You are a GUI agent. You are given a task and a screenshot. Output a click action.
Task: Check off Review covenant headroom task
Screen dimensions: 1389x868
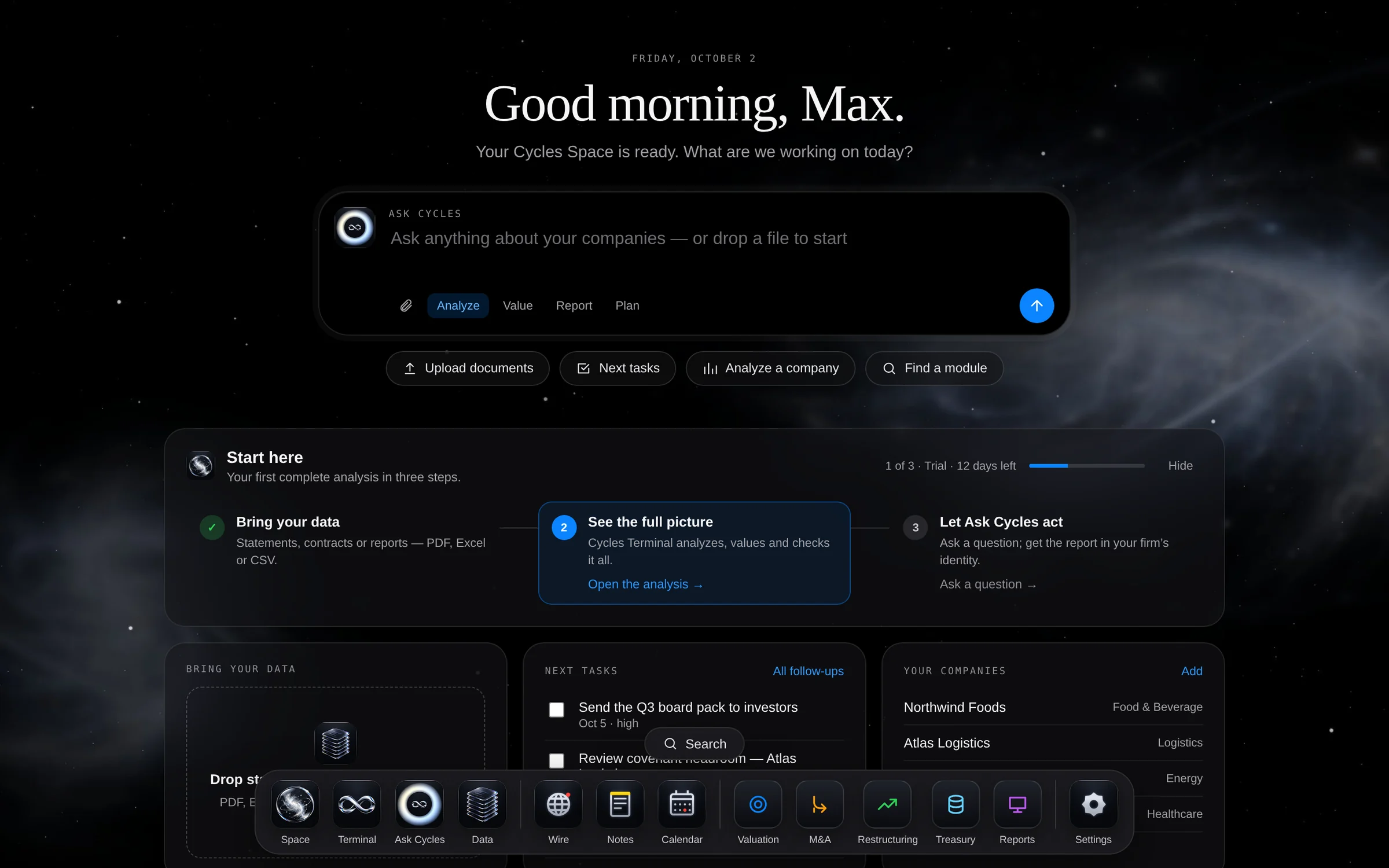[x=556, y=760]
